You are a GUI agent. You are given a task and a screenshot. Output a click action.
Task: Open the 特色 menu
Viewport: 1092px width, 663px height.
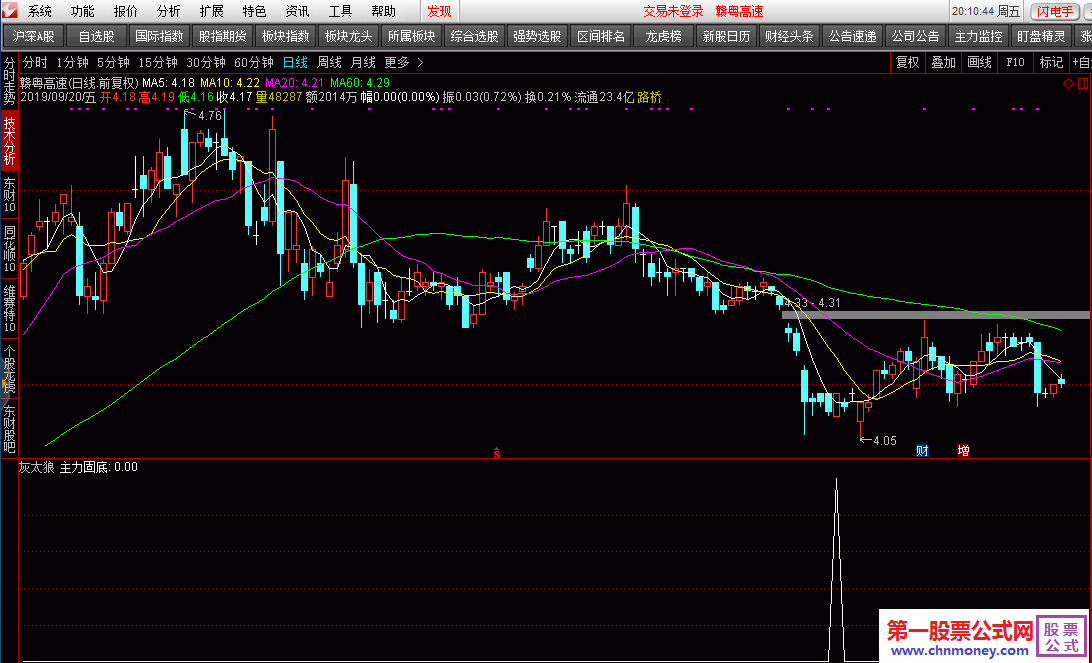[254, 11]
